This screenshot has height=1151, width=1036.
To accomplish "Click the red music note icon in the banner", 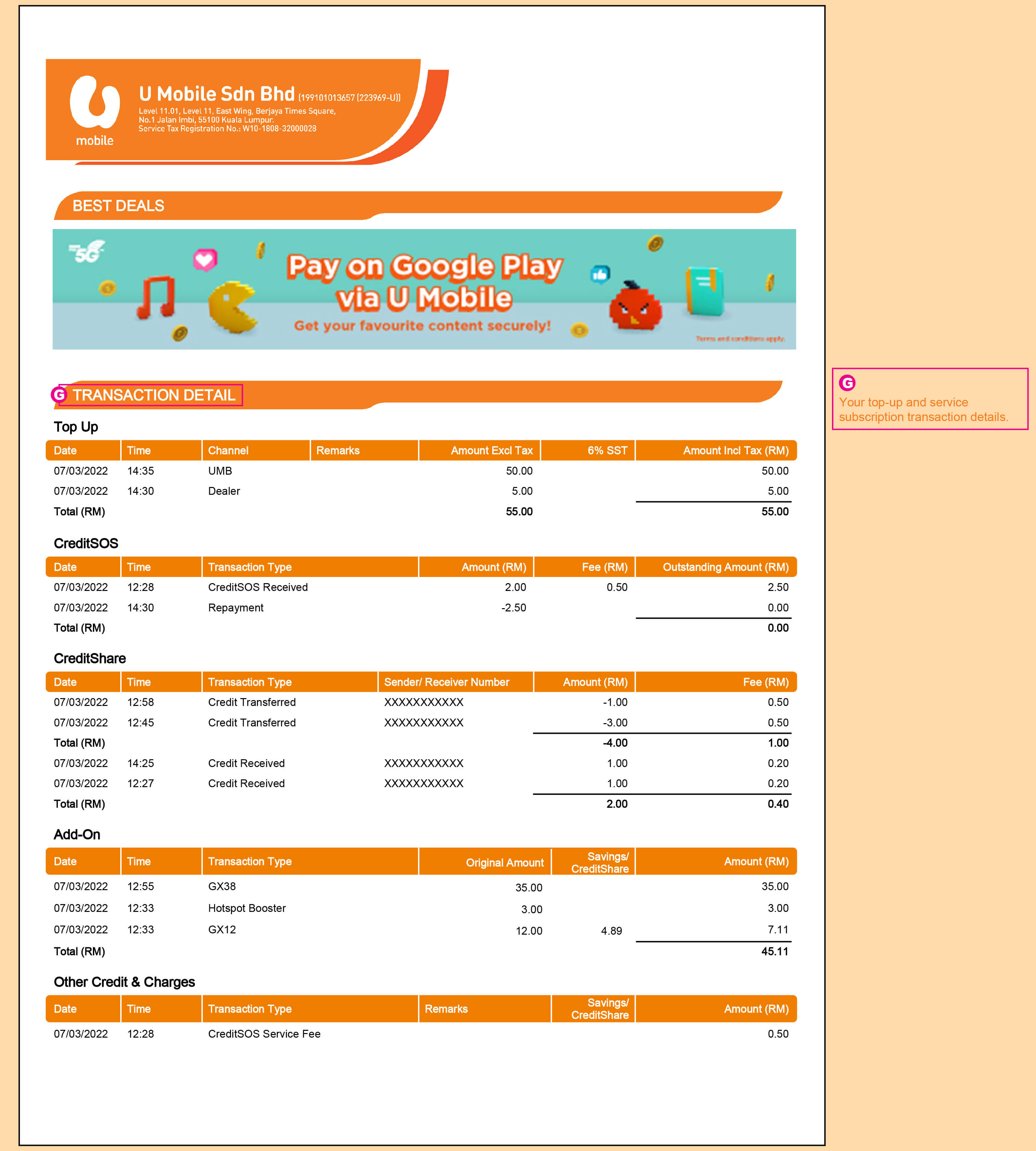I will [x=155, y=297].
